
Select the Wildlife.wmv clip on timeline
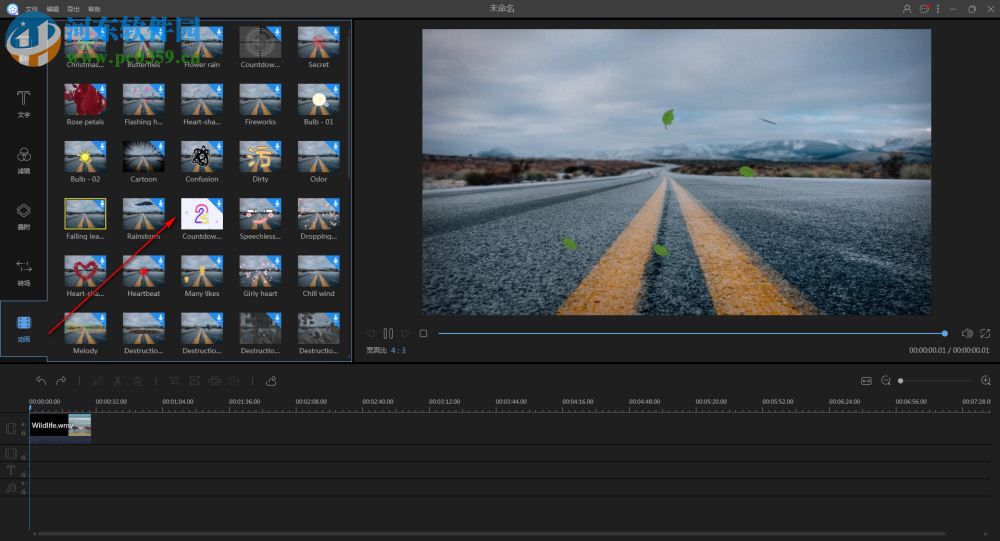tap(60, 426)
